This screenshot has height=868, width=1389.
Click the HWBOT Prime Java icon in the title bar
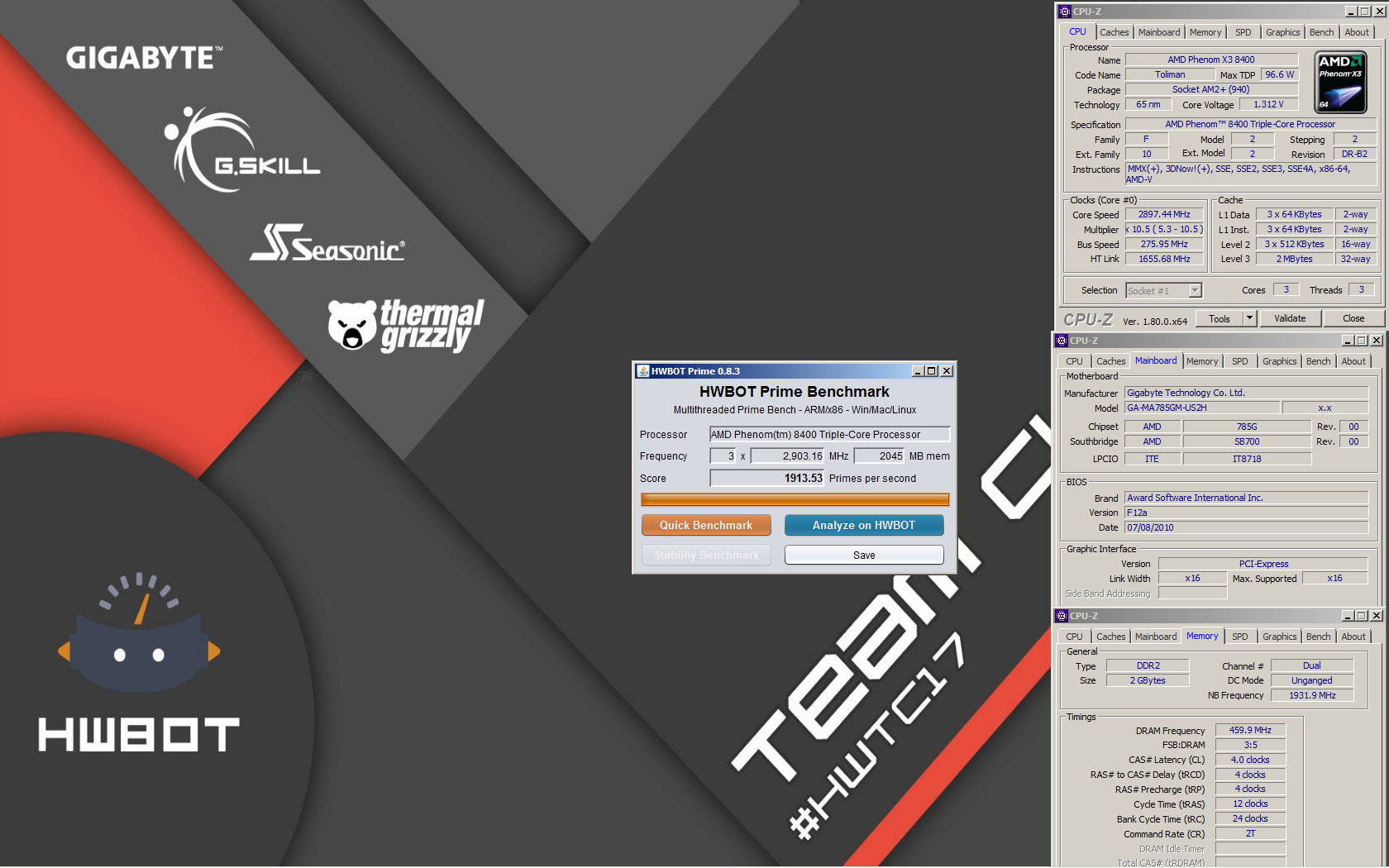point(643,371)
